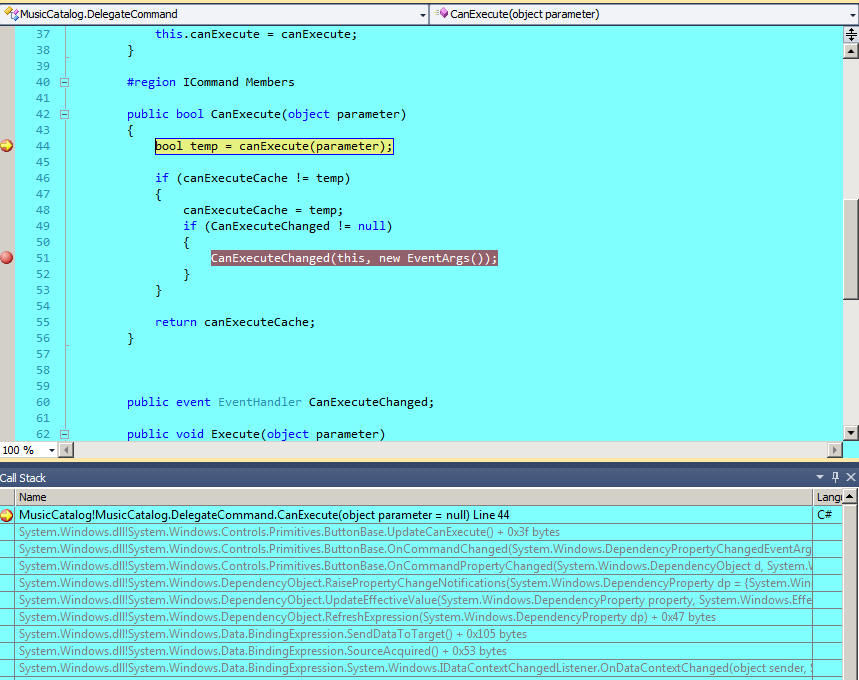
Task: Click line number 58 in the gutter
Action: click(43, 370)
